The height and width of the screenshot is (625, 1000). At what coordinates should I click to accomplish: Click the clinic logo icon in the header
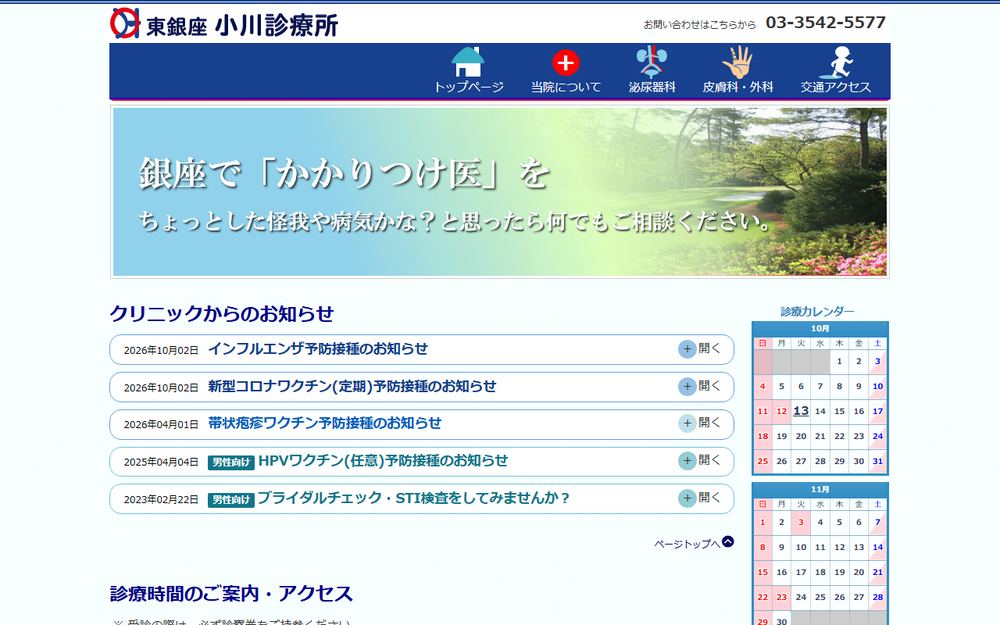pos(125,24)
